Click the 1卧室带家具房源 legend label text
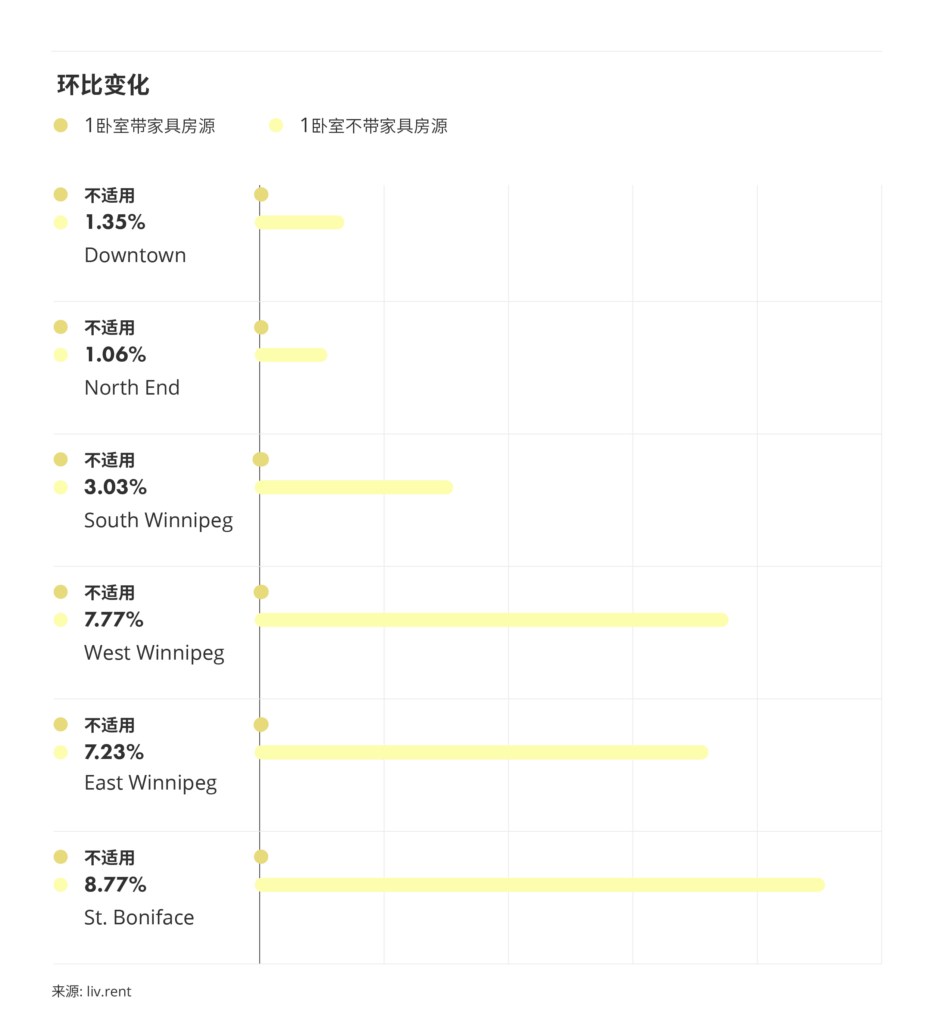The width and height of the screenshot is (933, 1024). click(x=149, y=126)
